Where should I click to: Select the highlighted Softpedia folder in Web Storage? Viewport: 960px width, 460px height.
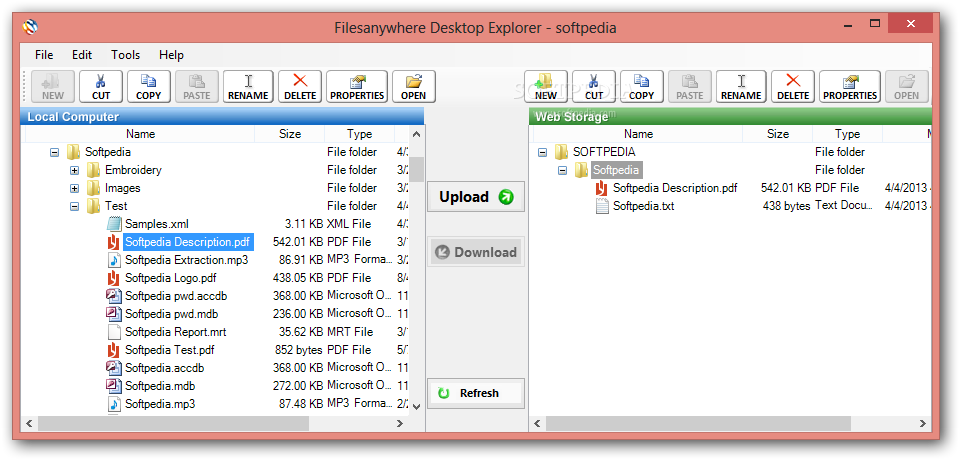click(x=617, y=170)
